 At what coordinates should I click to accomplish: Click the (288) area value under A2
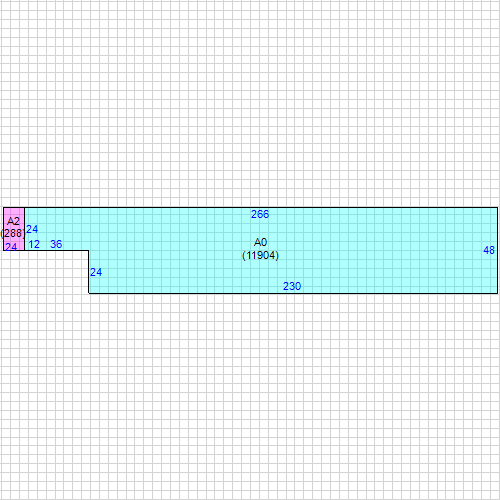click(13, 233)
